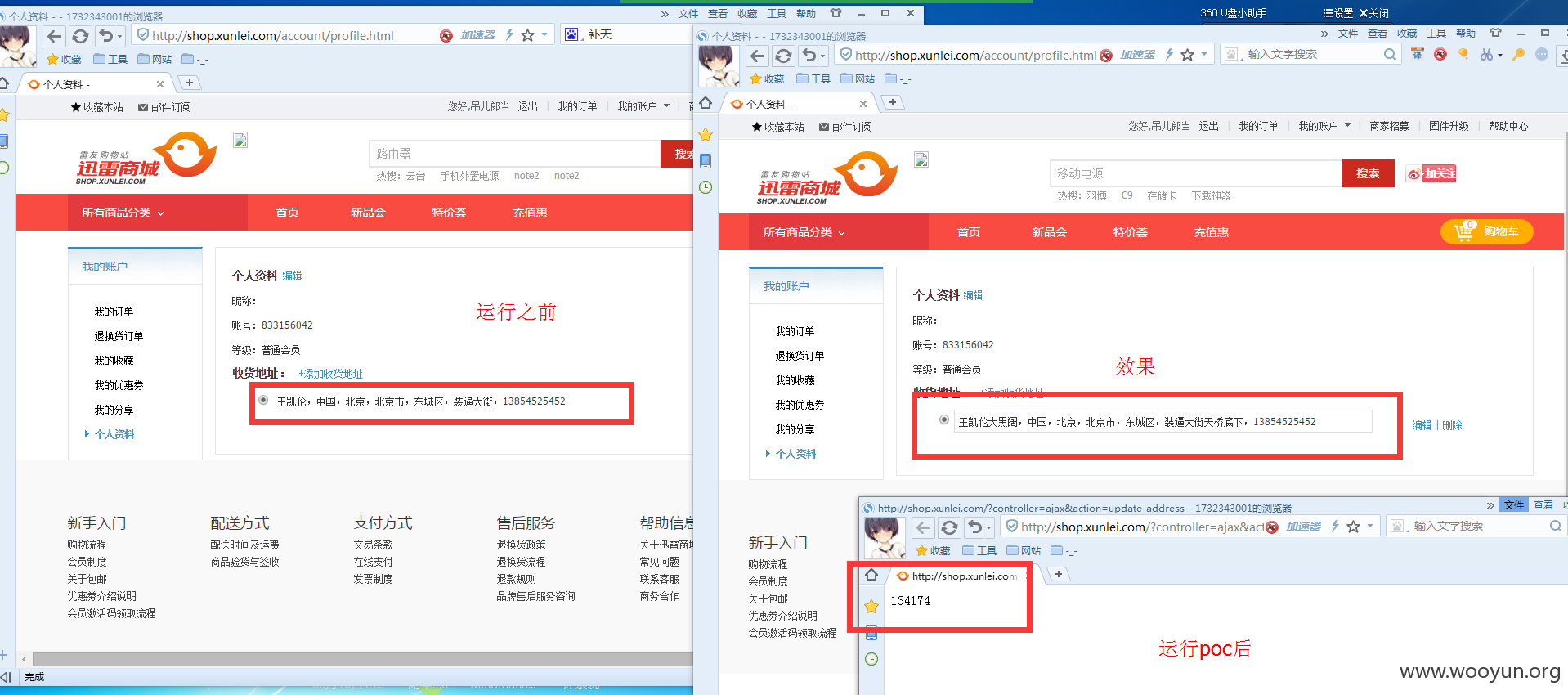Expand 我的账户 dropdown in left window top bar
This screenshot has height=695, width=1568.
[x=643, y=106]
